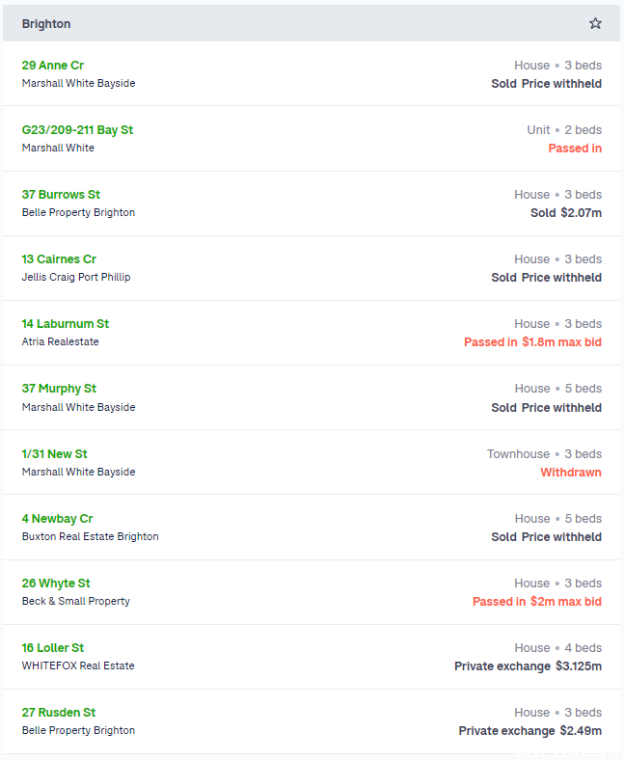This screenshot has height=760, width=624.
Task: Select the 1/31 New St townhouse link
Action: [x=54, y=454]
